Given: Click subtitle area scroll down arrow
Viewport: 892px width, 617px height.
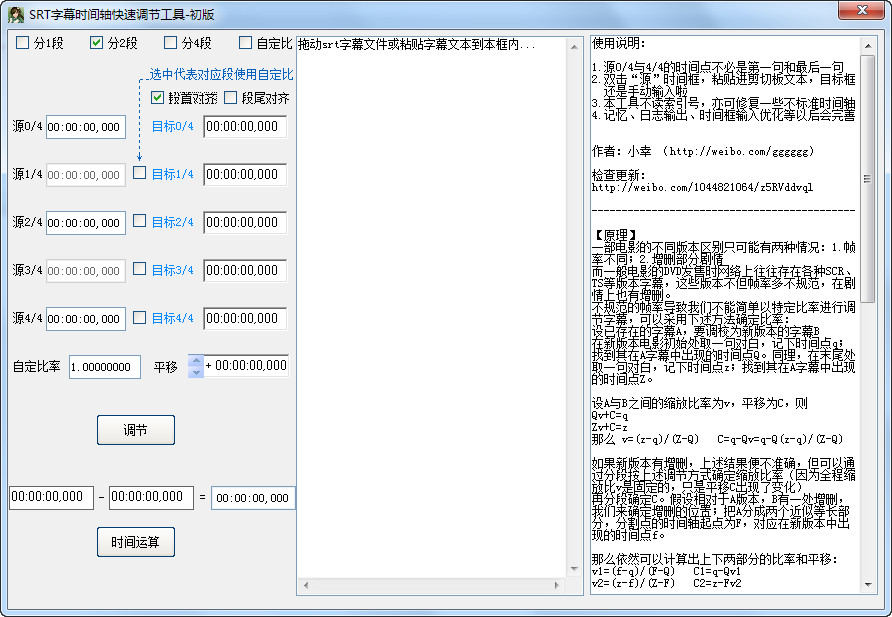Looking at the screenshot, I should tap(574, 569).
